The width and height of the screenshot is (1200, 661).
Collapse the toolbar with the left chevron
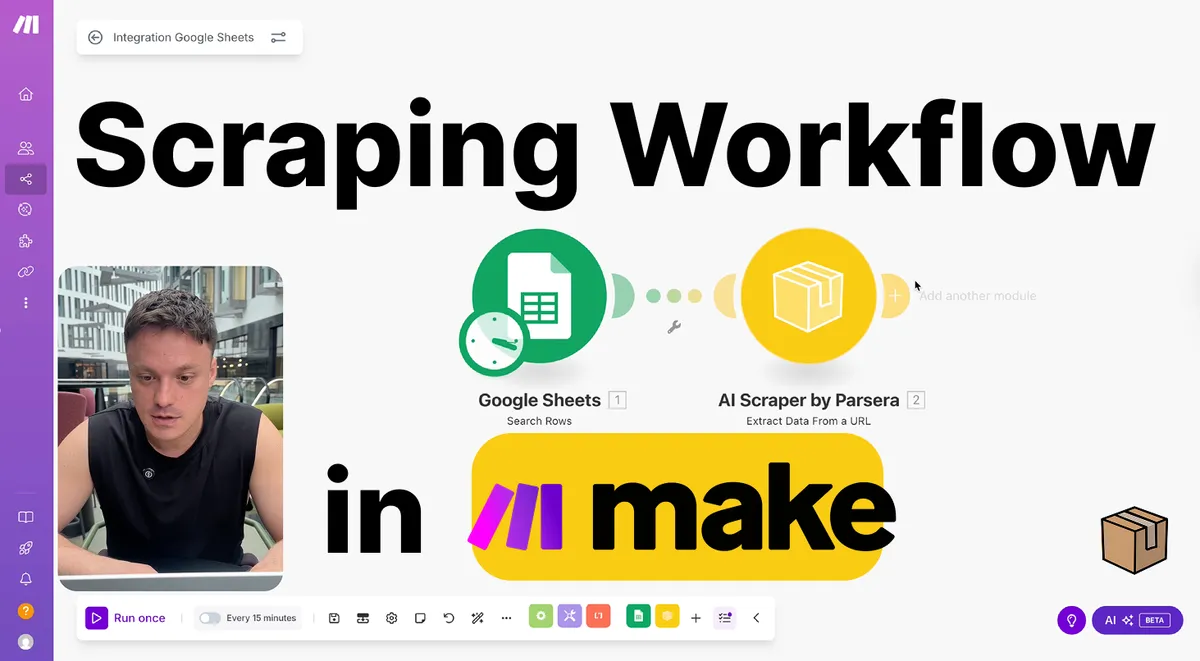(x=757, y=618)
